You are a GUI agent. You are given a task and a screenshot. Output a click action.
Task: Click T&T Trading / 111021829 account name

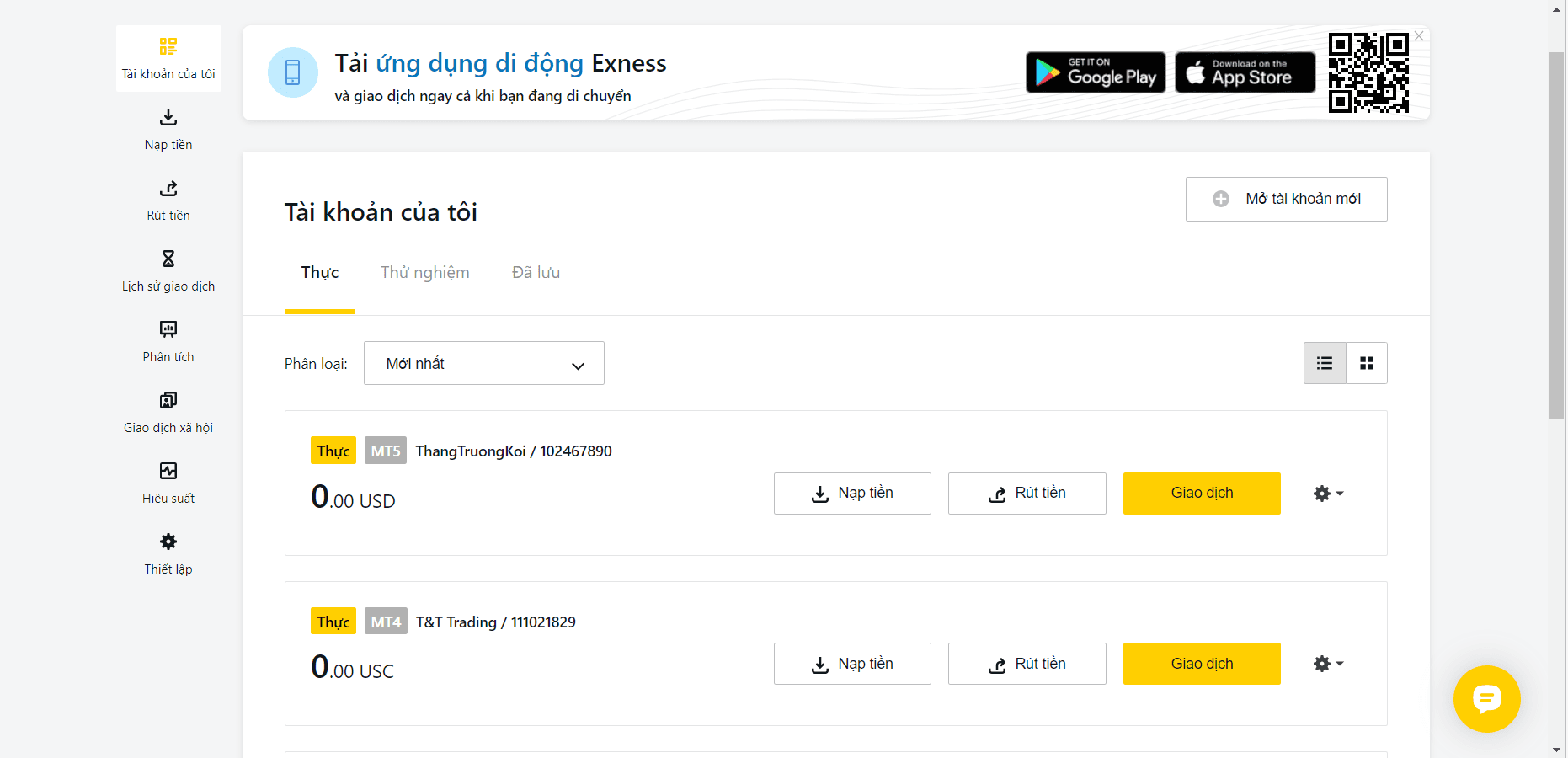496,622
